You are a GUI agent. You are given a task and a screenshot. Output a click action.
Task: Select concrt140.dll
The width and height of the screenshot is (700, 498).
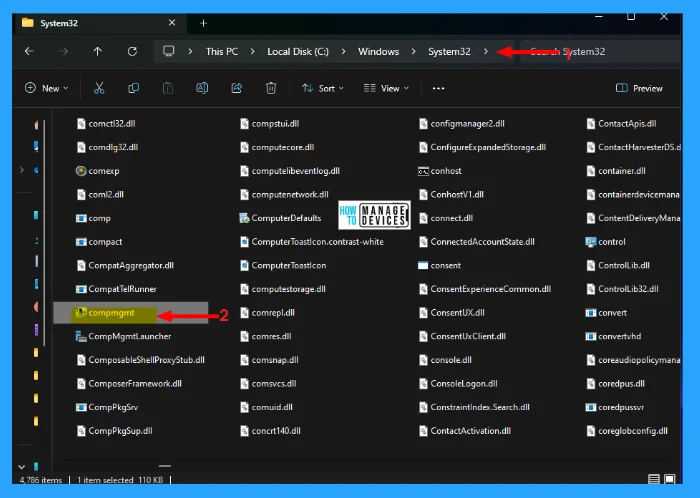tap(270, 431)
